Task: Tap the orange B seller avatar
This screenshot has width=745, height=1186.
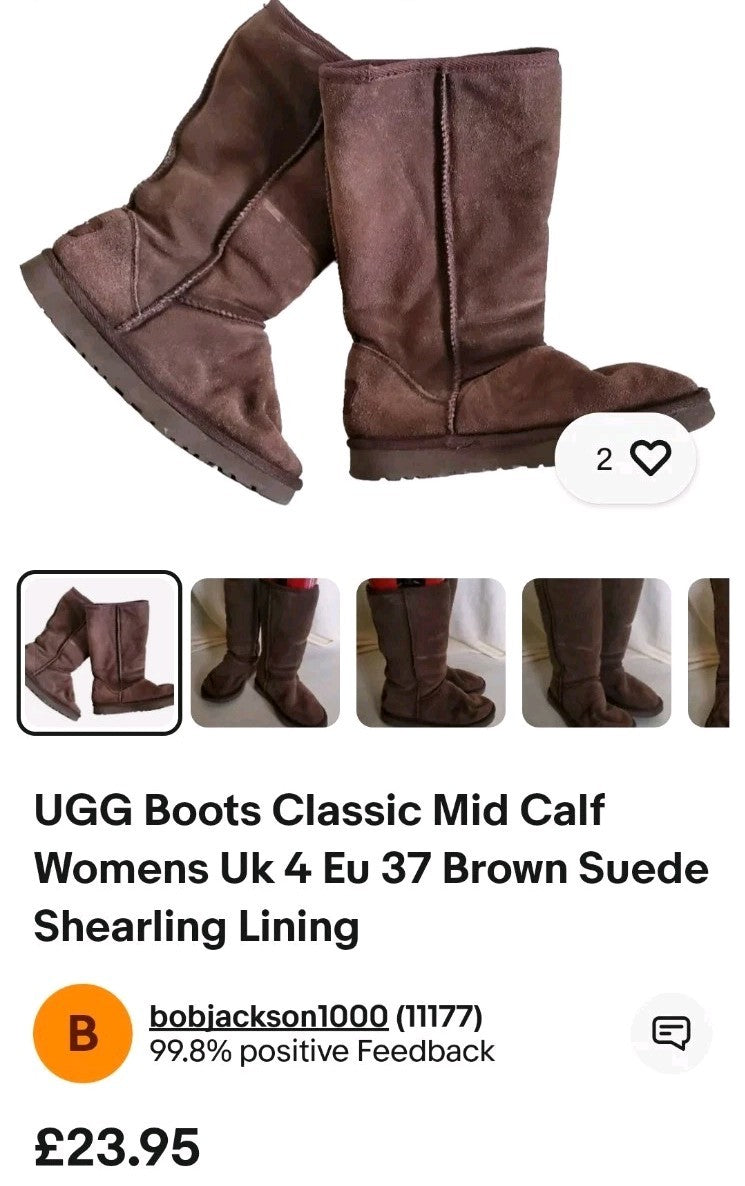Action: (x=83, y=1033)
